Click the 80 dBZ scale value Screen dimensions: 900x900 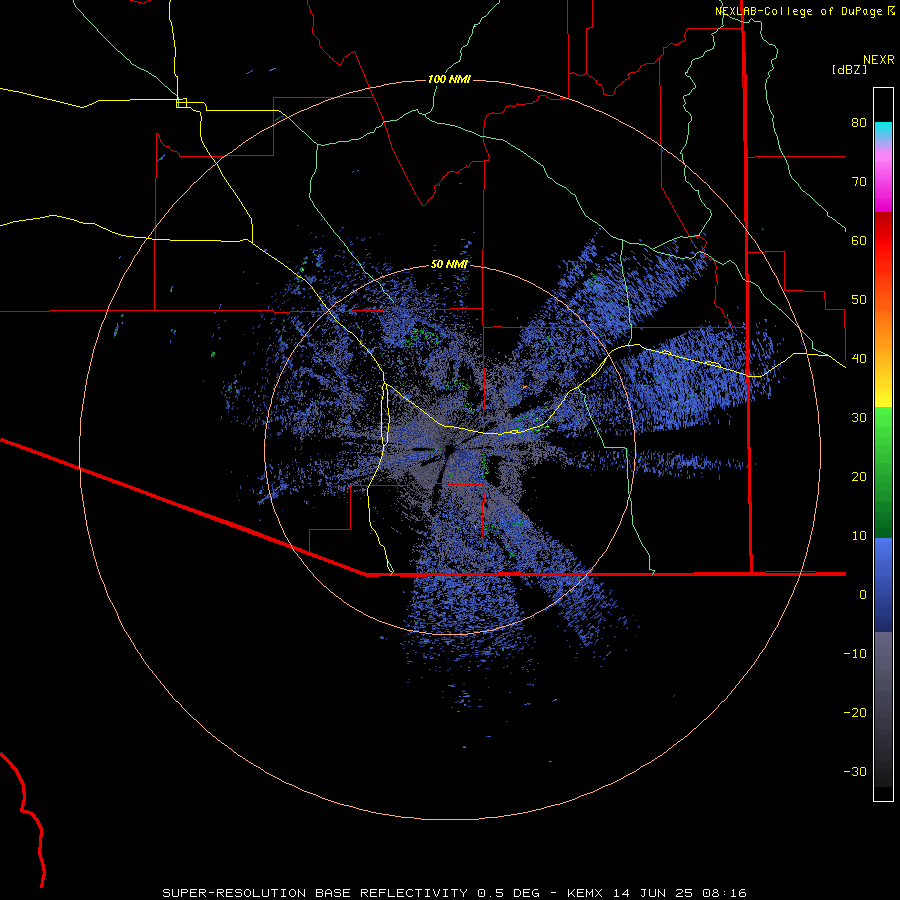(859, 122)
